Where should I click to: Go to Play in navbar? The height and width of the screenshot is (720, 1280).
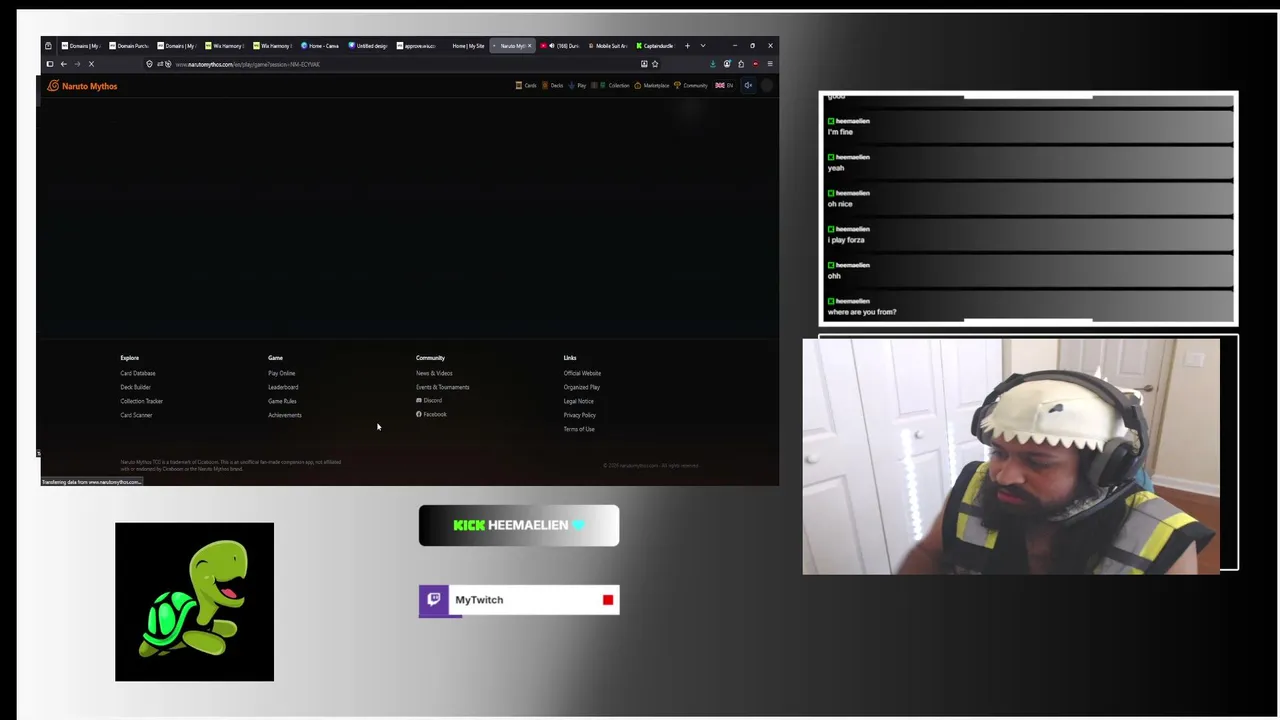point(577,86)
